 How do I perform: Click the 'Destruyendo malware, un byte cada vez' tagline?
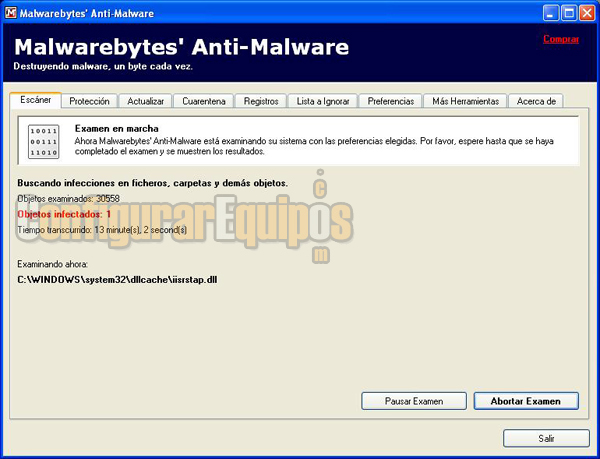coord(103,67)
